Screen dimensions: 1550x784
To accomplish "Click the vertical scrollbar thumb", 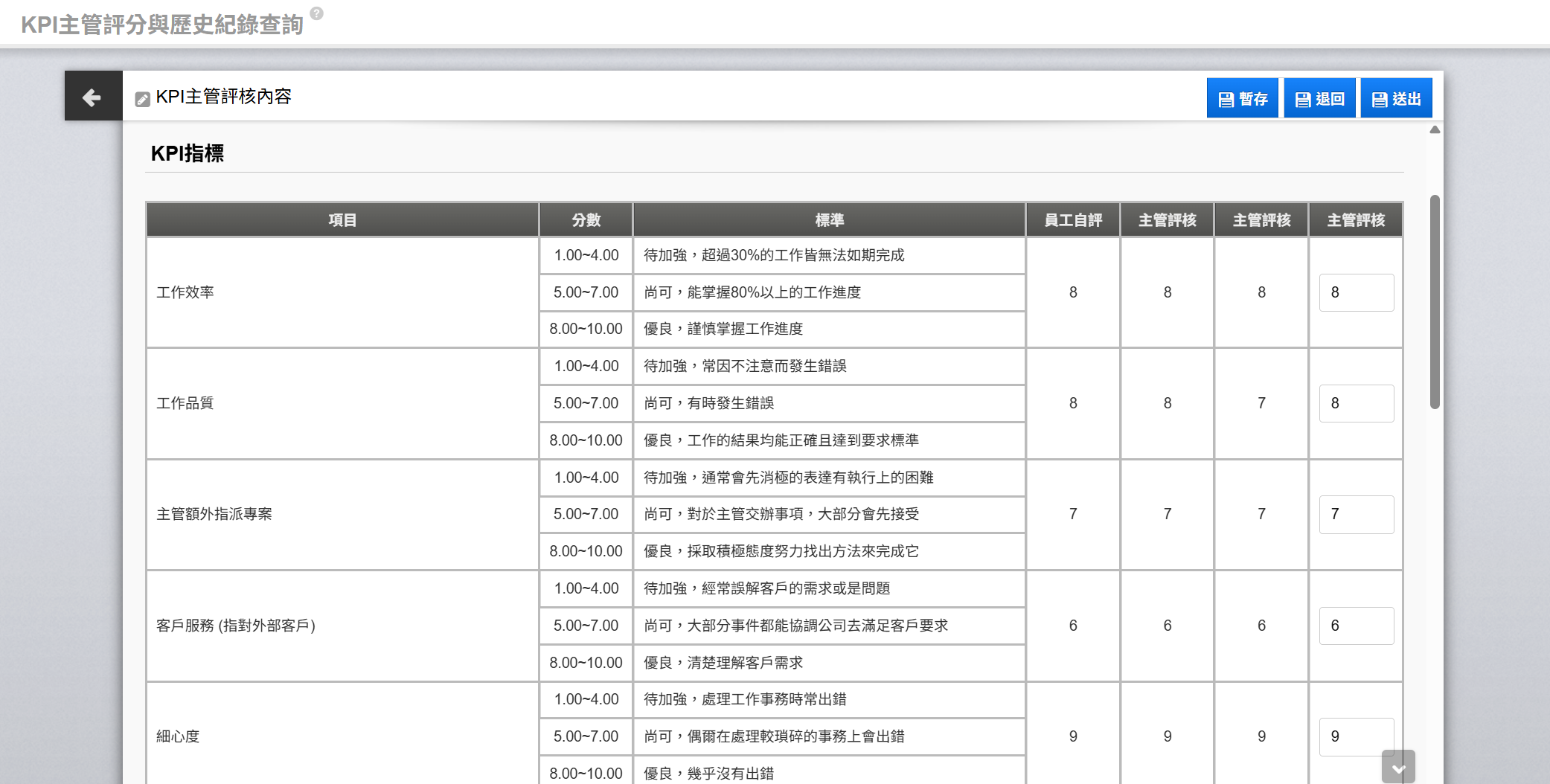I will [1435, 301].
